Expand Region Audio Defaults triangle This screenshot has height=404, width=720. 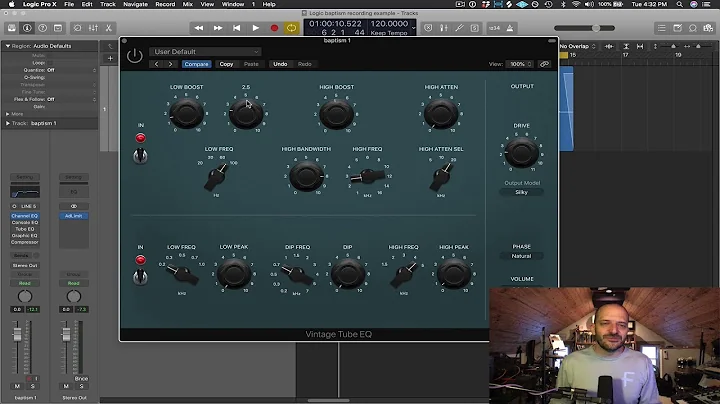[8, 46]
